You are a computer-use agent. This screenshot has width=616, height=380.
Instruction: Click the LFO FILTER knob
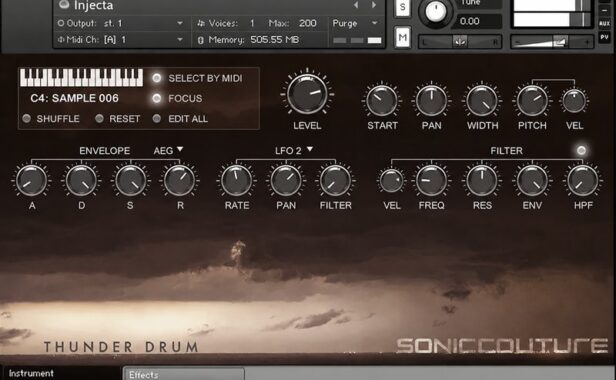335,180
